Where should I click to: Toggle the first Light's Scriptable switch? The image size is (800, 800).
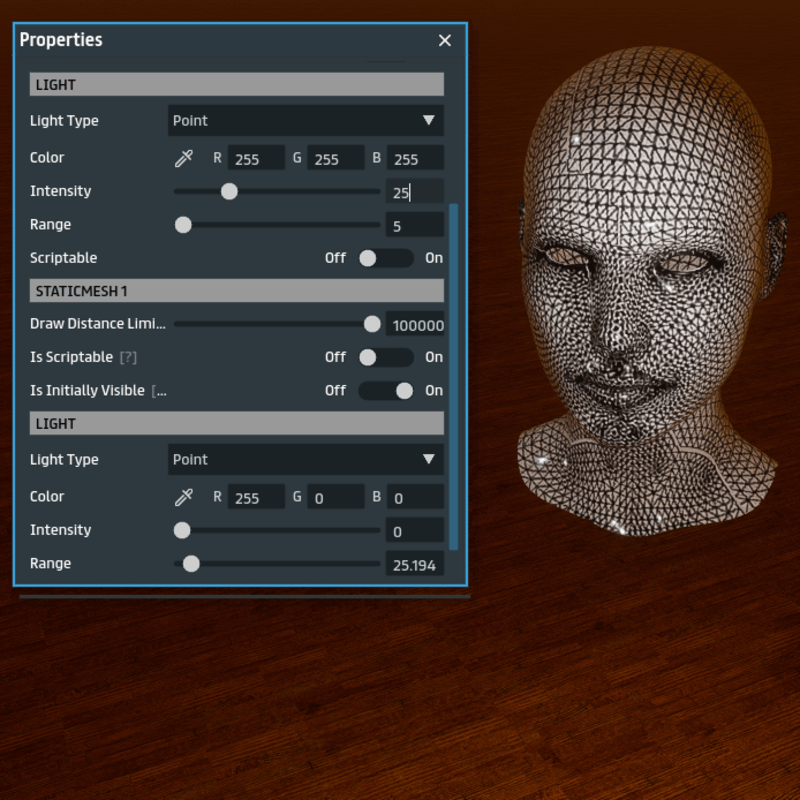[x=385, y=258]
